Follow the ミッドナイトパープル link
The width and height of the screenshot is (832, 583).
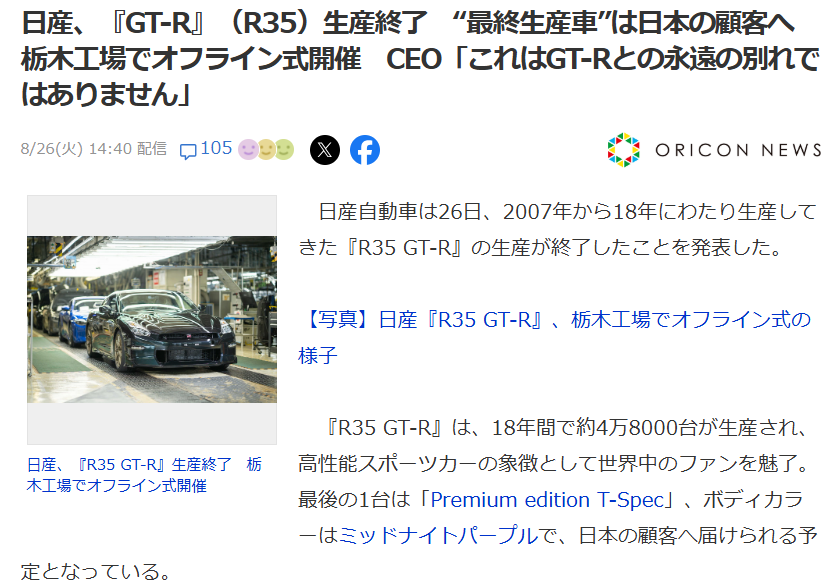click(438, 535)
